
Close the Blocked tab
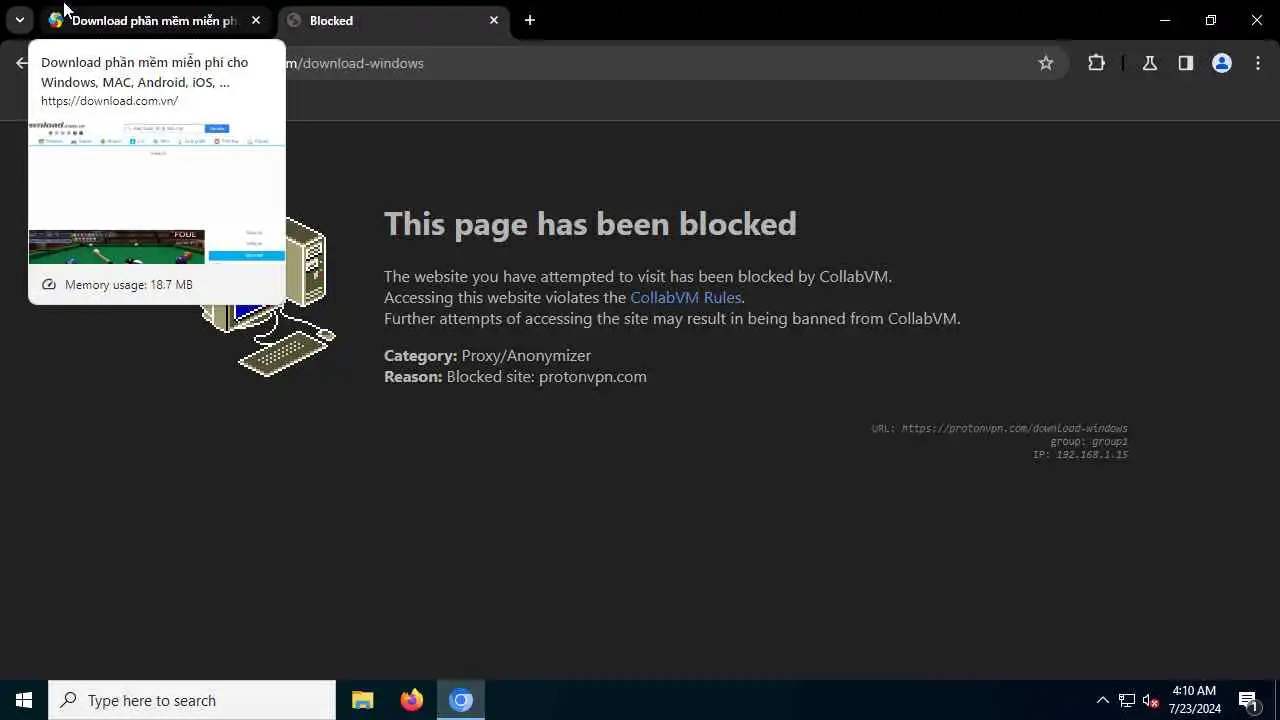tap(494, 20)
